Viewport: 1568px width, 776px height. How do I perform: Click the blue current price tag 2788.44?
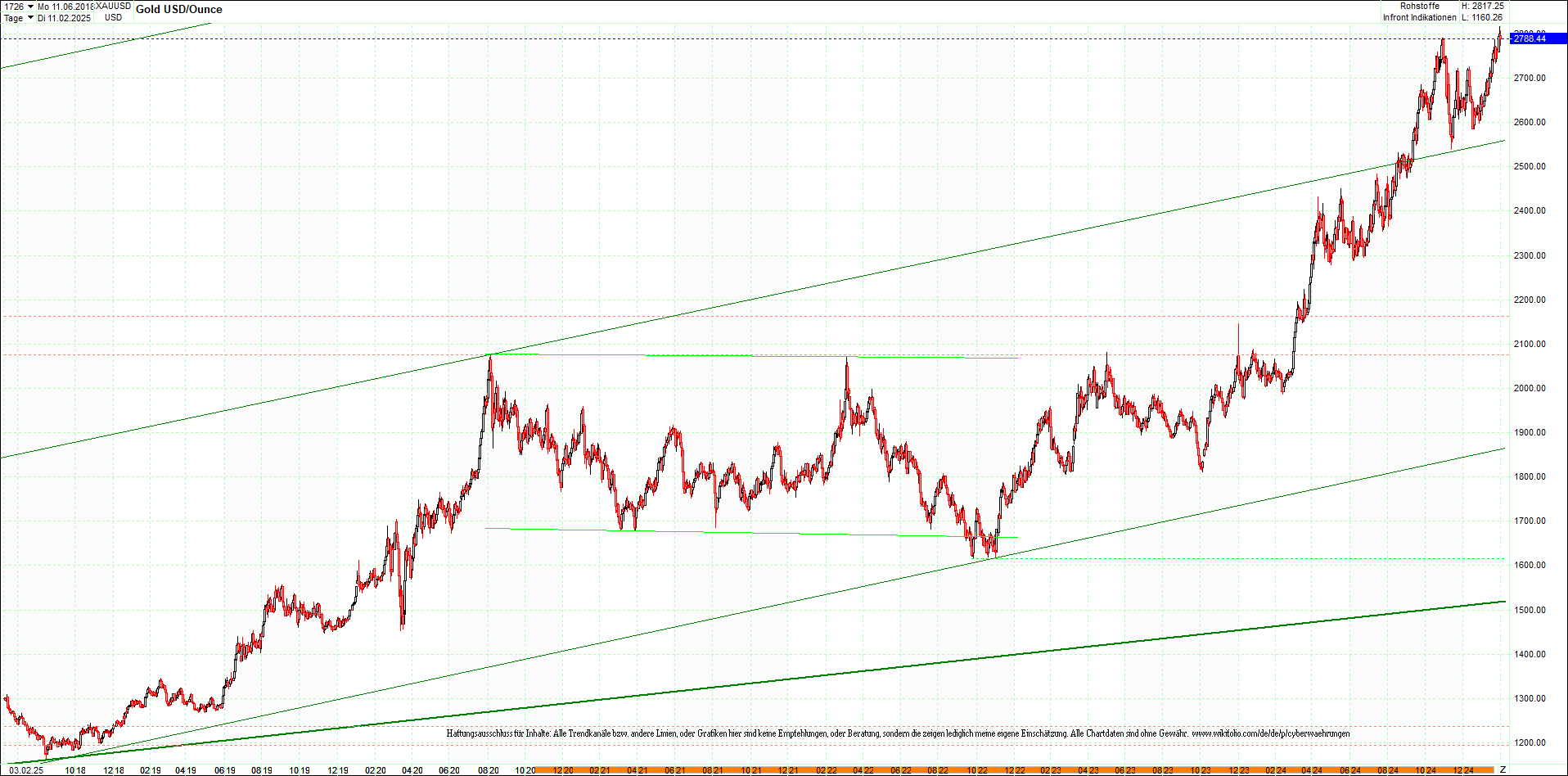click(x=1534, y=38)
